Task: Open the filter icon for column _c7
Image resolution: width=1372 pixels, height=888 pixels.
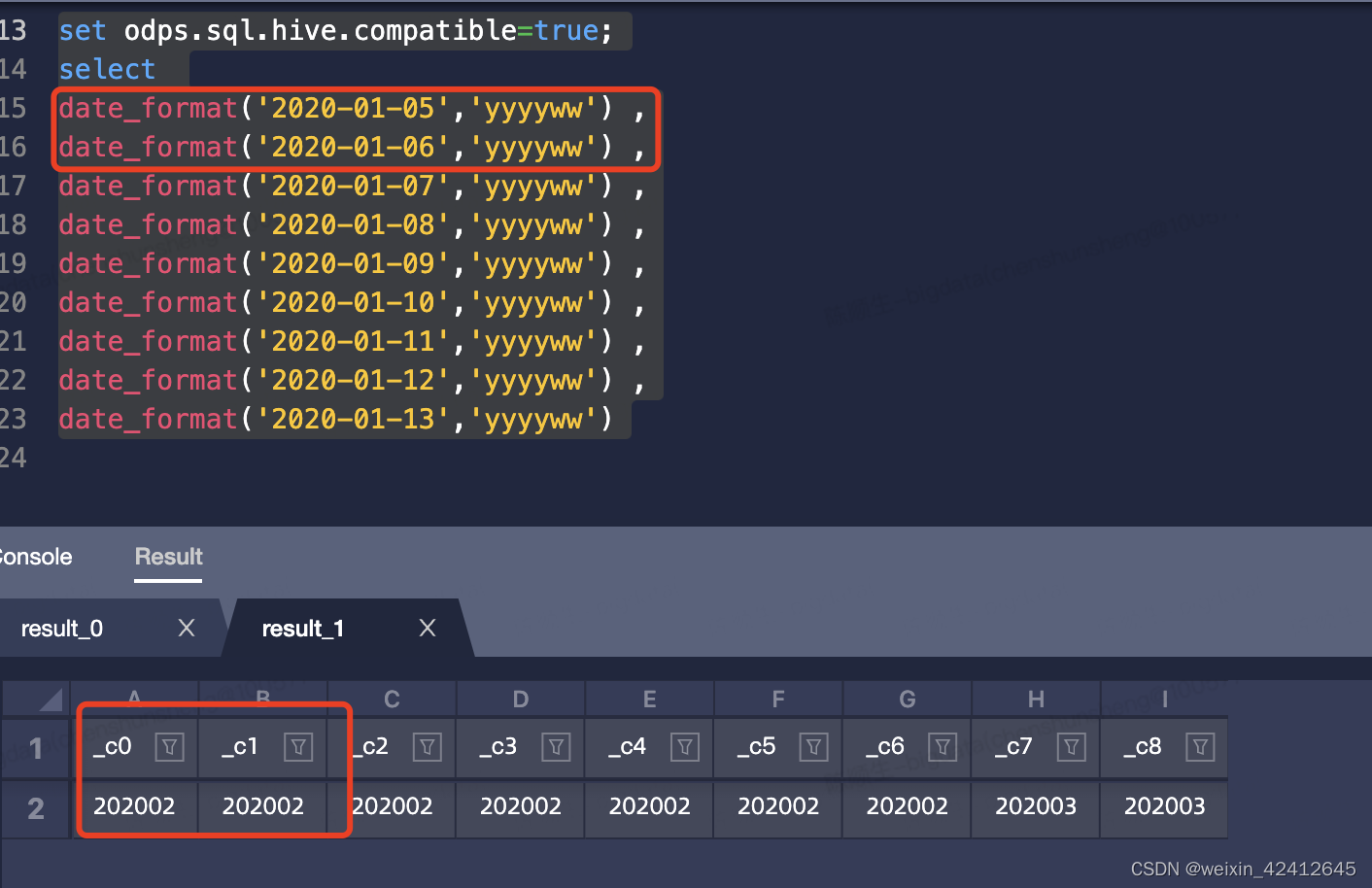Action: click(1071, 747)
